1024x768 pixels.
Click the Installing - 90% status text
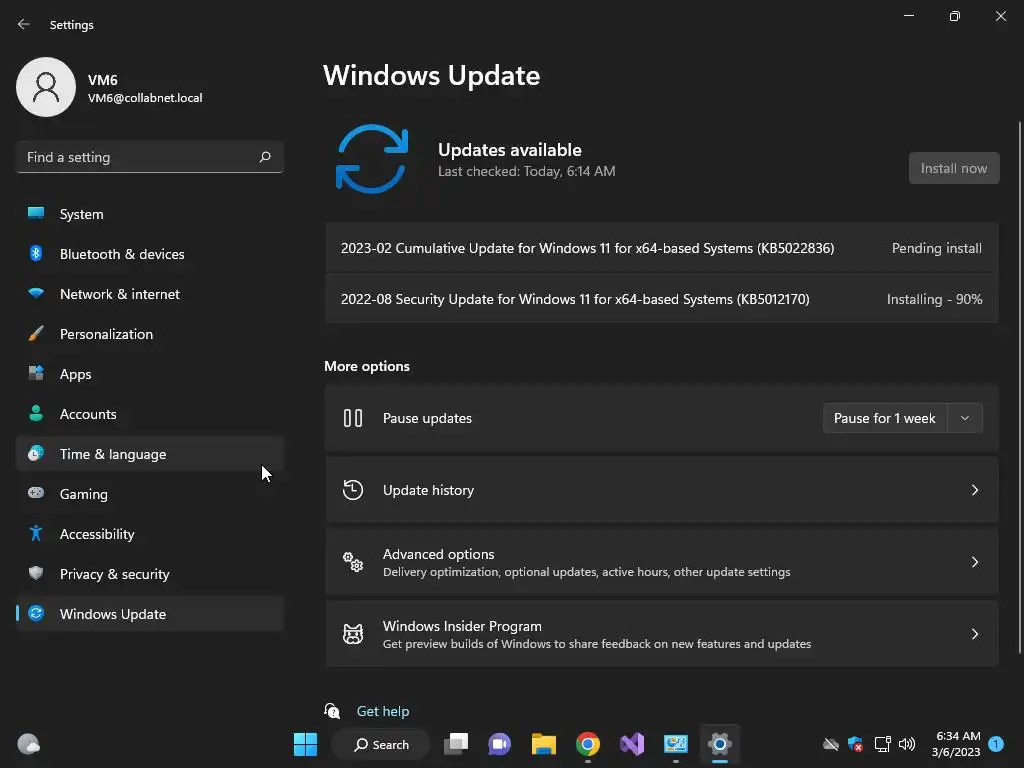935,299
